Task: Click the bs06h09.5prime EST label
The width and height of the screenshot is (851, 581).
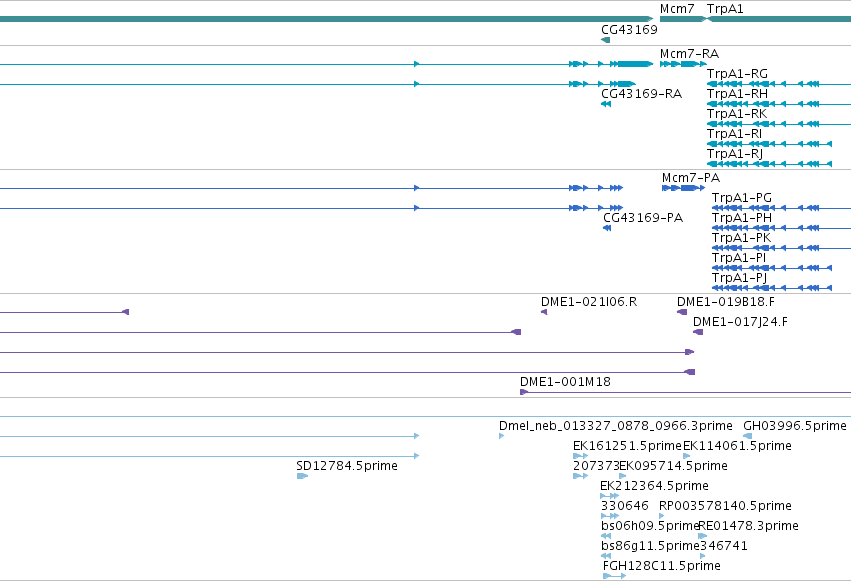Action: (x=650, y=526)
